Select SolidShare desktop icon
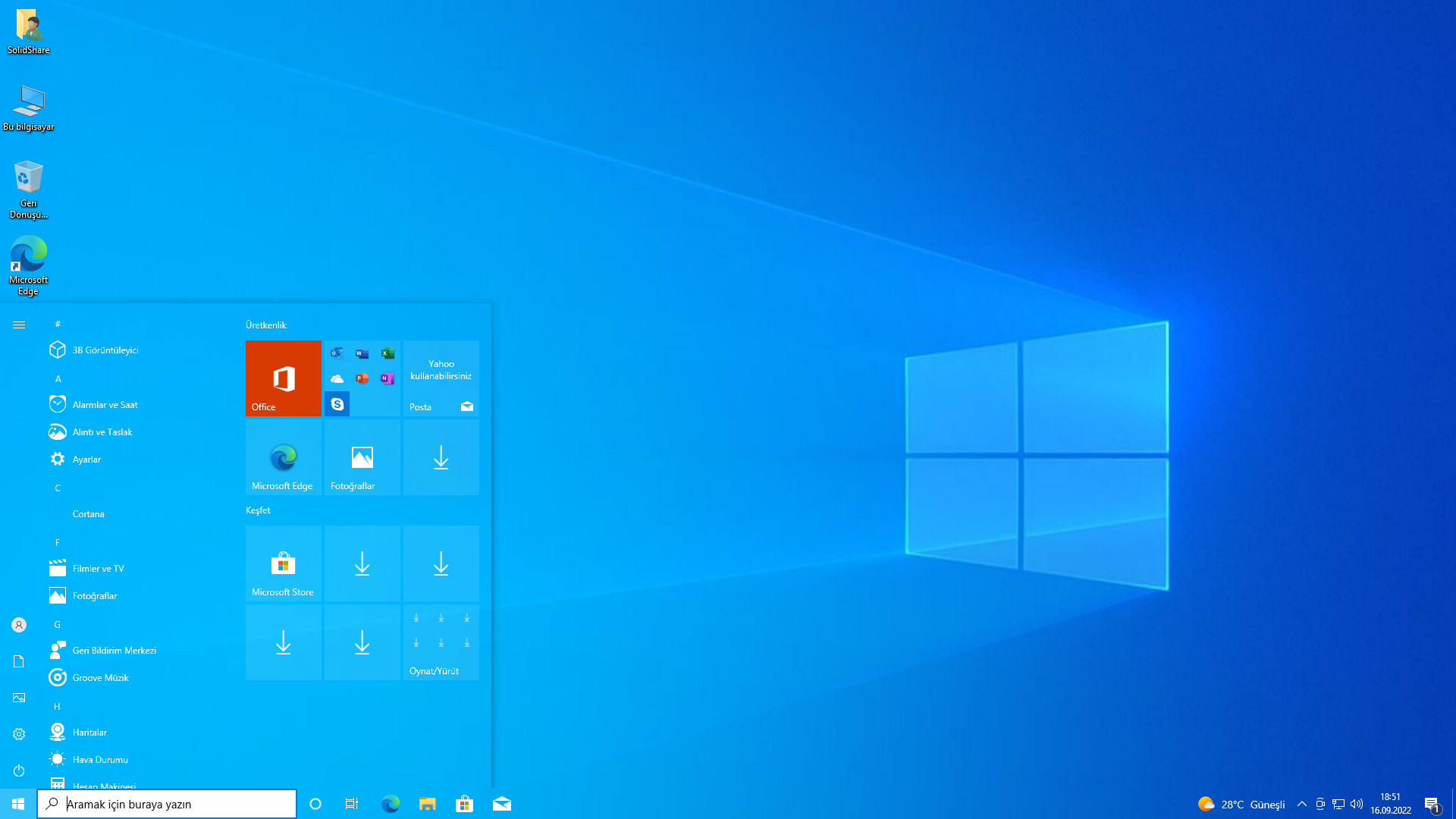Viewport: 1456px width, 819px height. point(28,32)
